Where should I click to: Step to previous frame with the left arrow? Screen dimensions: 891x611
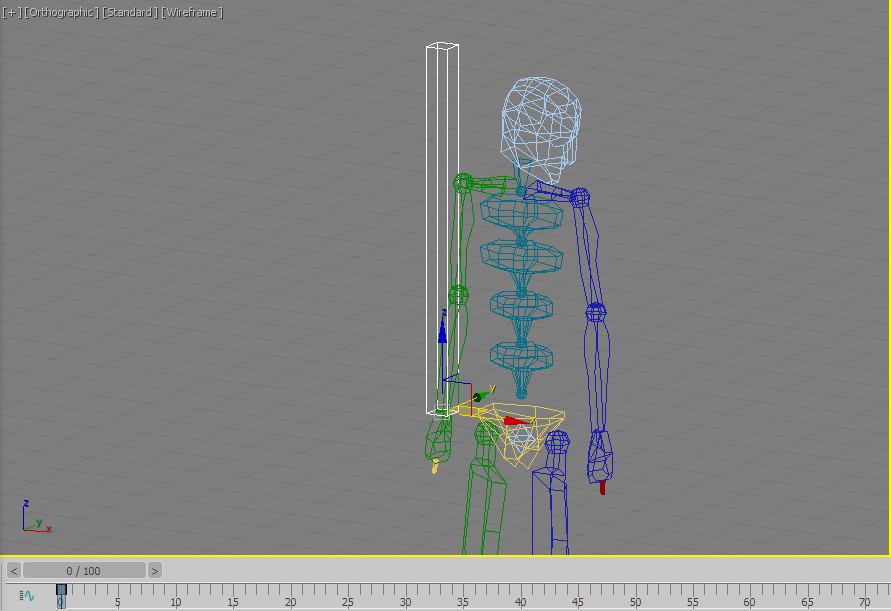(14, 570)
